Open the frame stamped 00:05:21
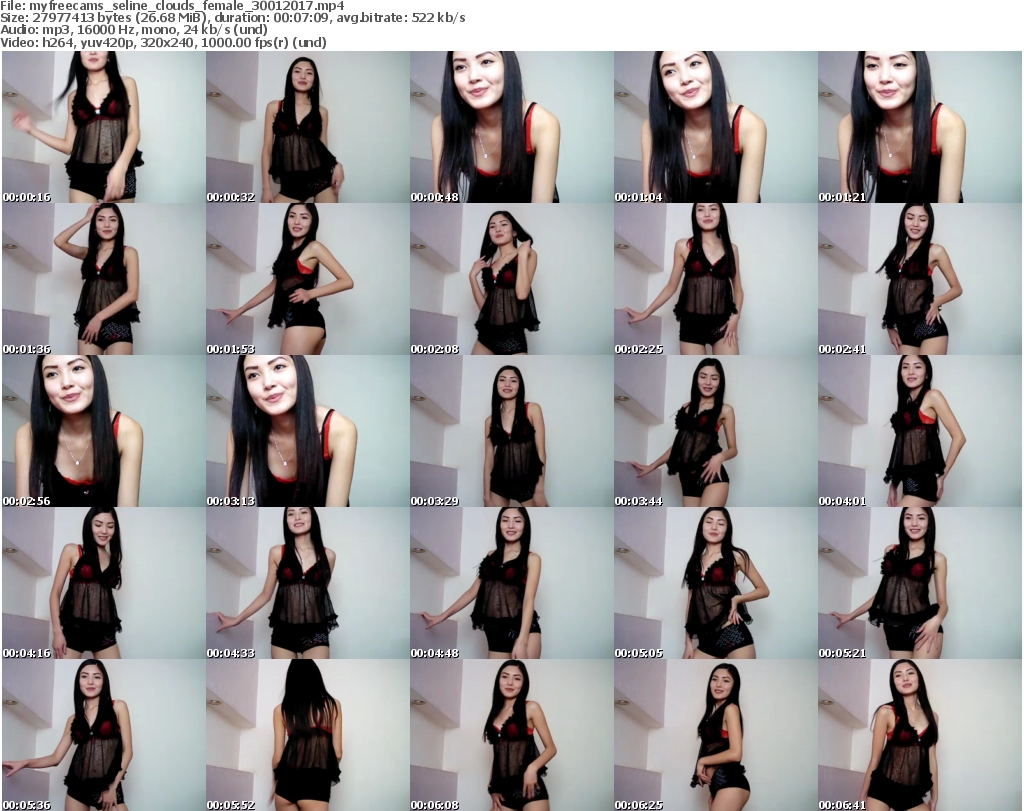Screen dimensions: 1024x811 click(920, 583)
